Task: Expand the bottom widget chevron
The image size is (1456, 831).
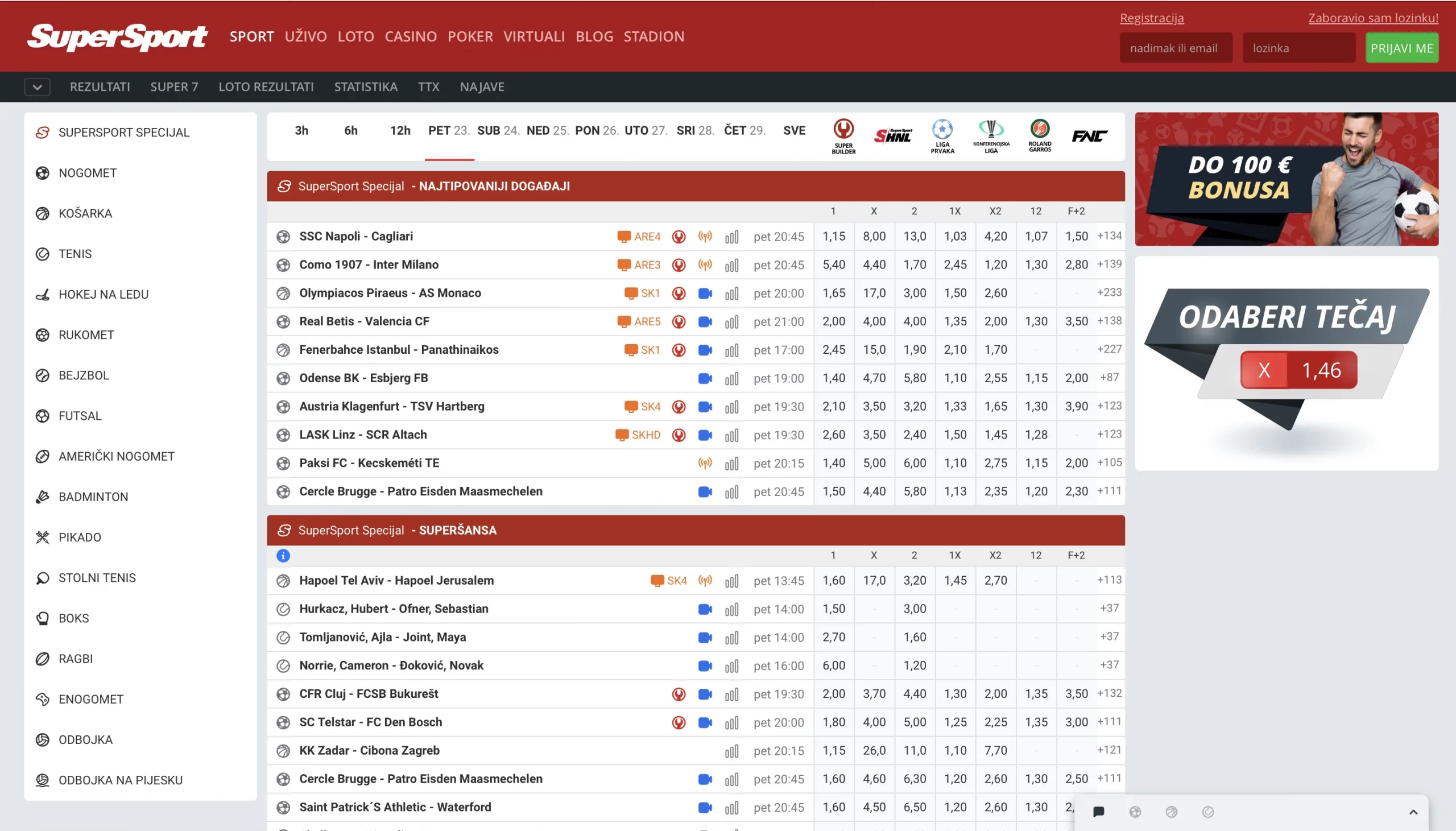Action: (1413, 812)
